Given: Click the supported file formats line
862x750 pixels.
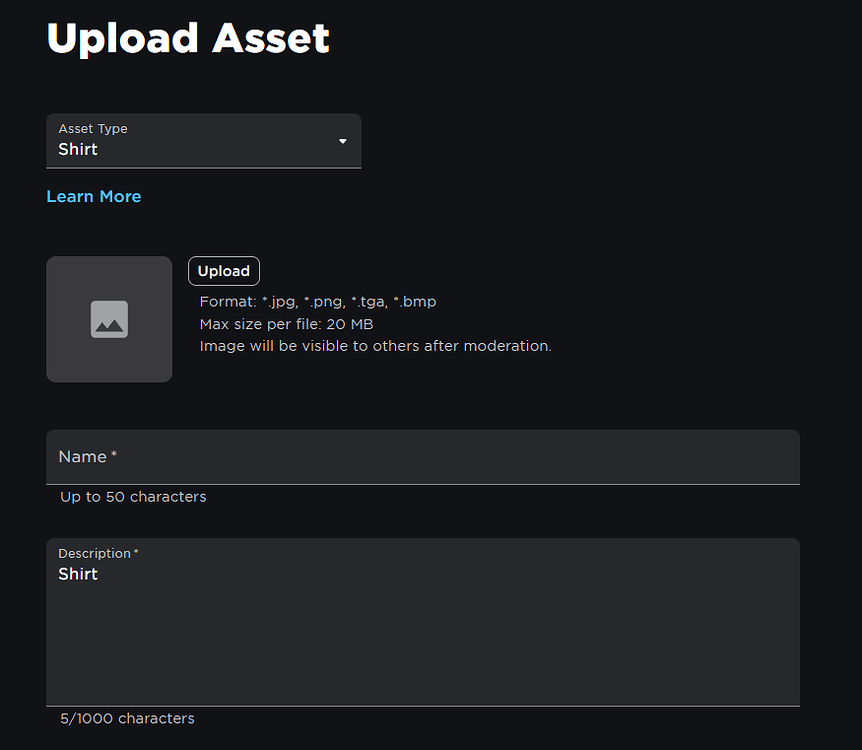Looking at the screenshot, I should coord(318,301).
